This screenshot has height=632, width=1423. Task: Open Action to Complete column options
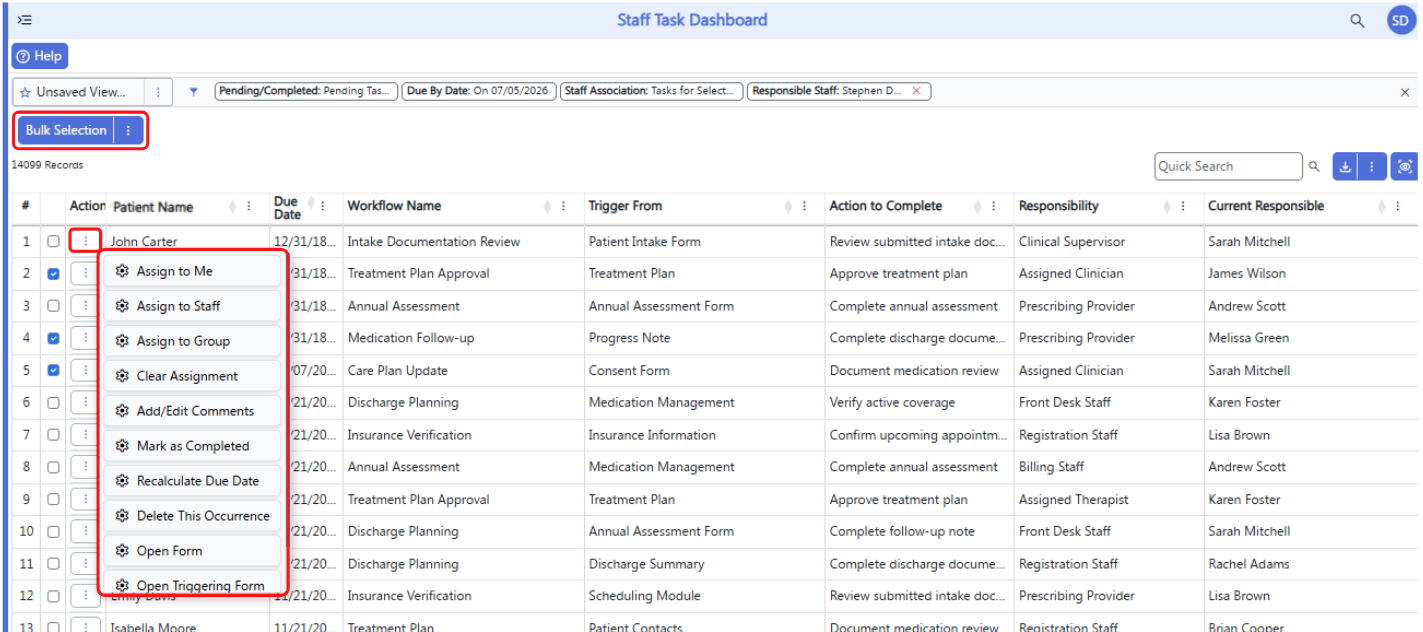[994, 207]
